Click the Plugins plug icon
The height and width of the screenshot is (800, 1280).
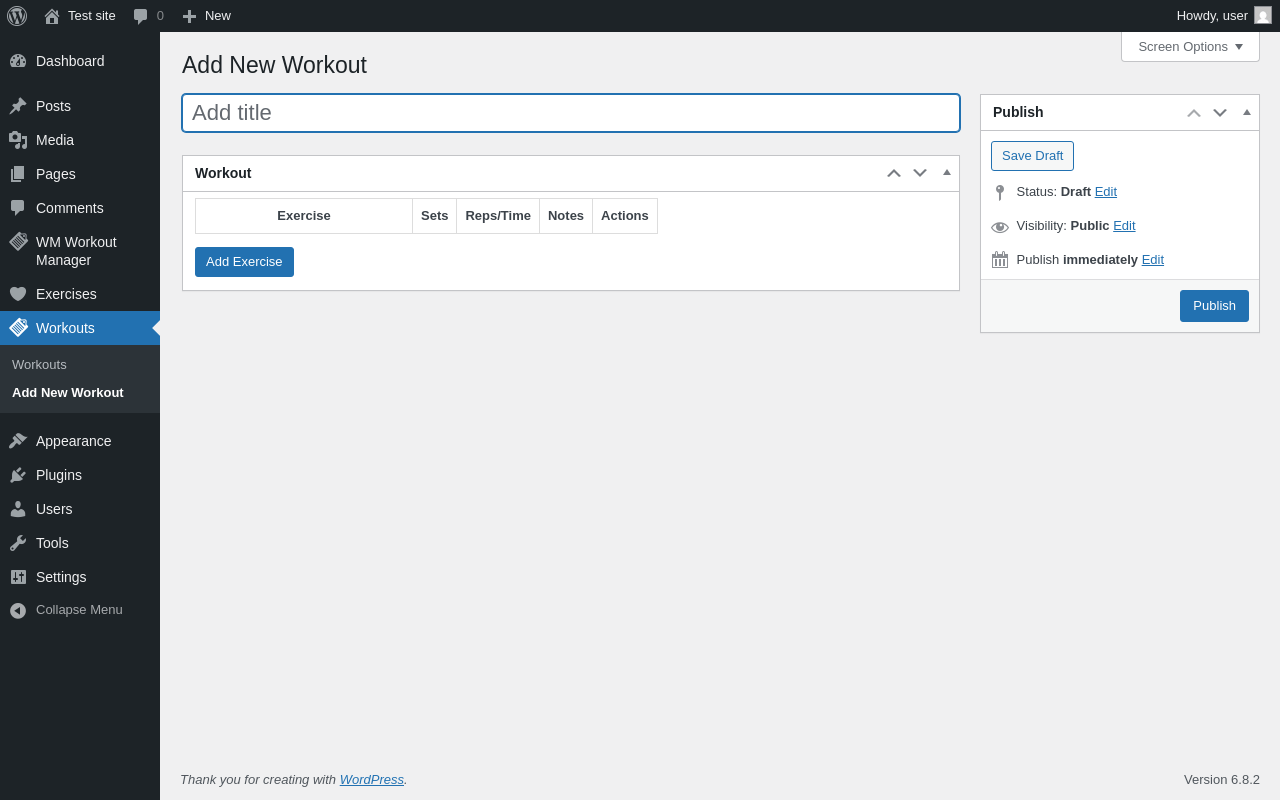click(18, 475)
